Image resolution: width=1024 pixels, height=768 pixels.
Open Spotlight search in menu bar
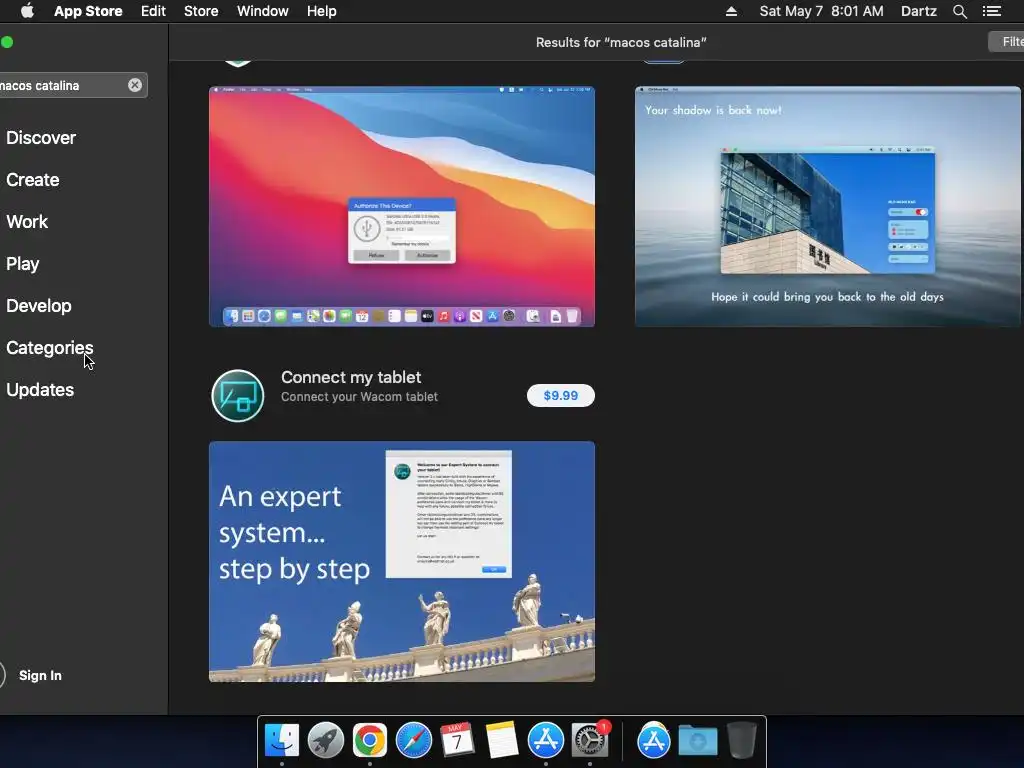[x=959, y=11]
